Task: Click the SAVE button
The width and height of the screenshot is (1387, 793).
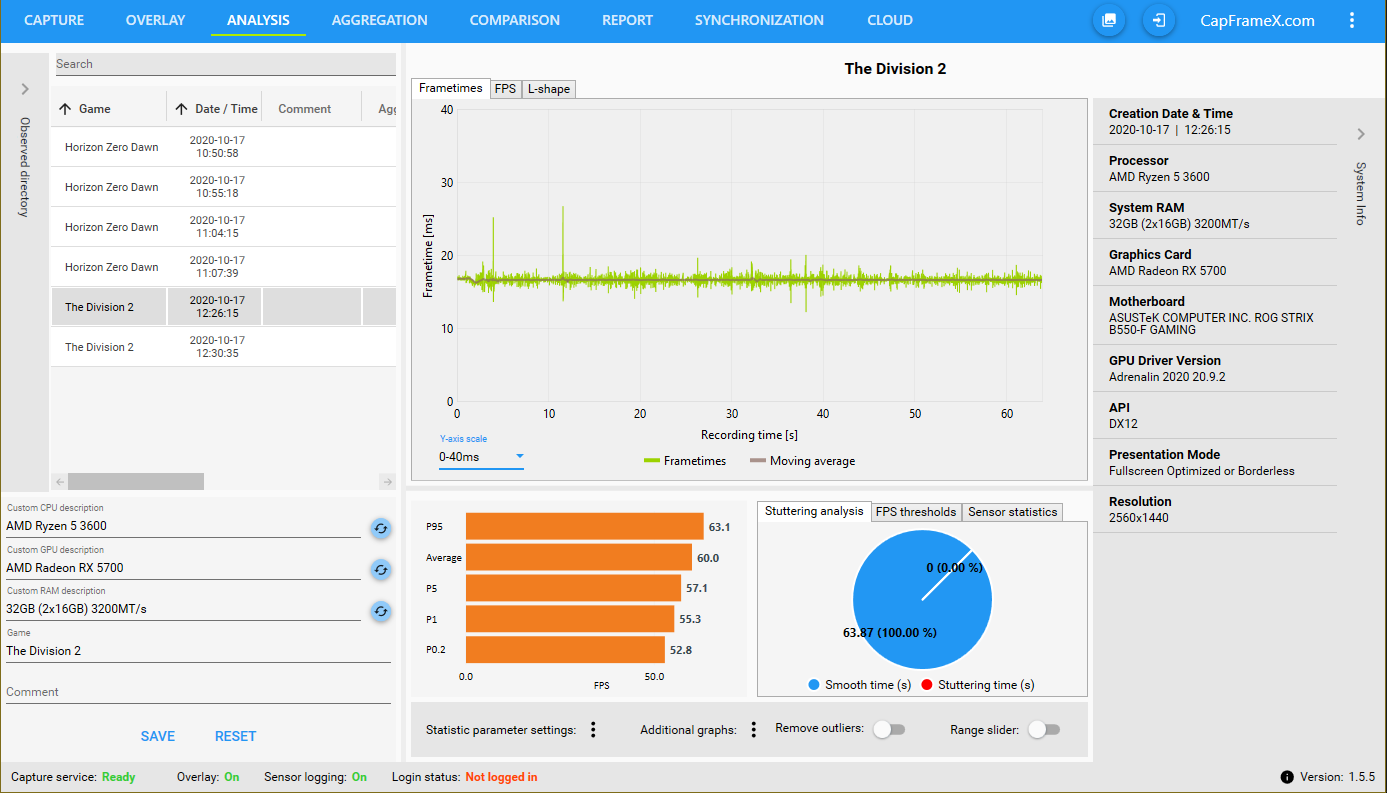Action: pyautogui.click(x=158, y=736)
